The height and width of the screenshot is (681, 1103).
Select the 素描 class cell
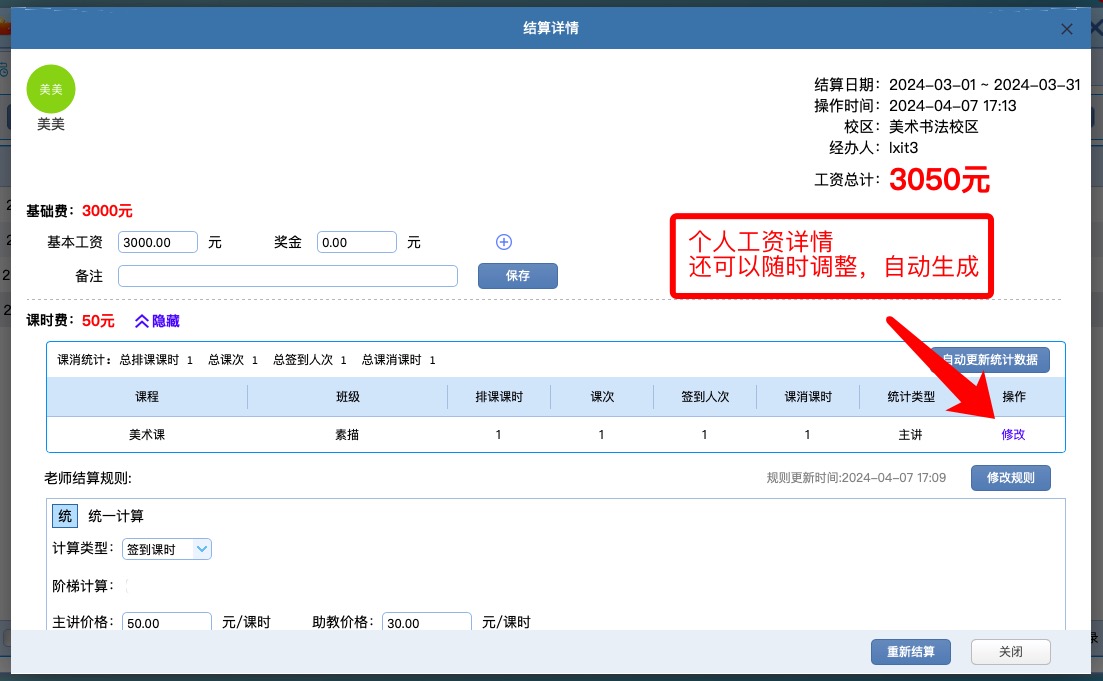click(x=348, y=435)
